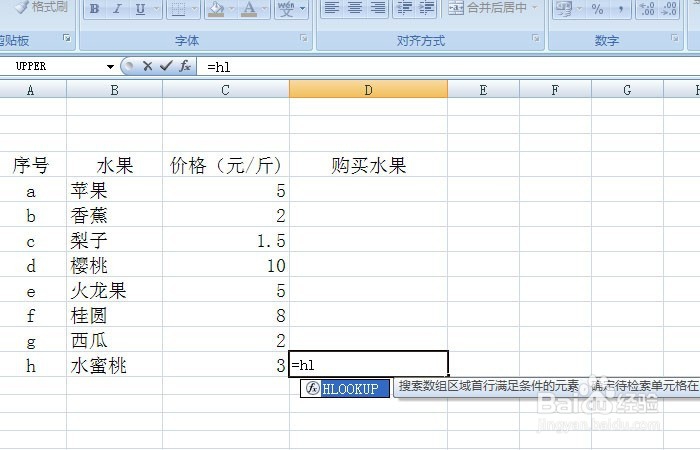Viewport: 700px width, 450px height.
Task: Select highlighted column D header
Action: pyautogui.click(x=368, y=90)
